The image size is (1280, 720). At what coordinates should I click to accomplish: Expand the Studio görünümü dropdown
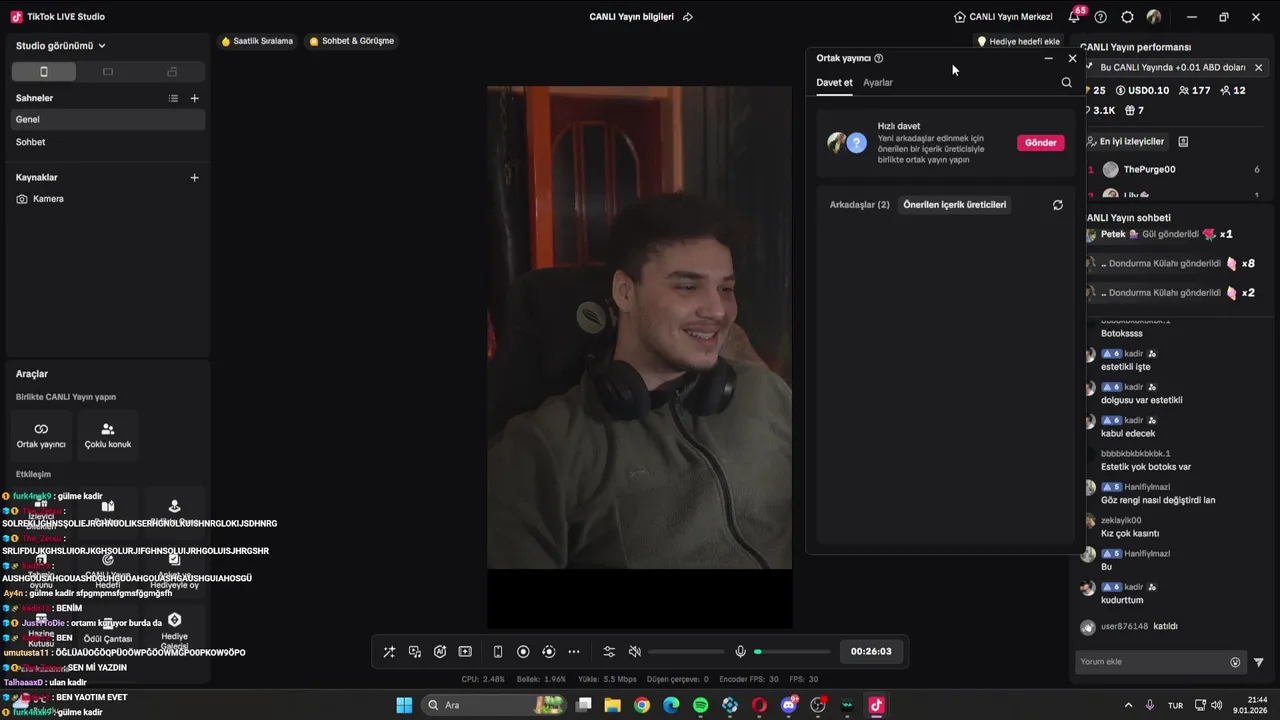click(x=61, y=46)
